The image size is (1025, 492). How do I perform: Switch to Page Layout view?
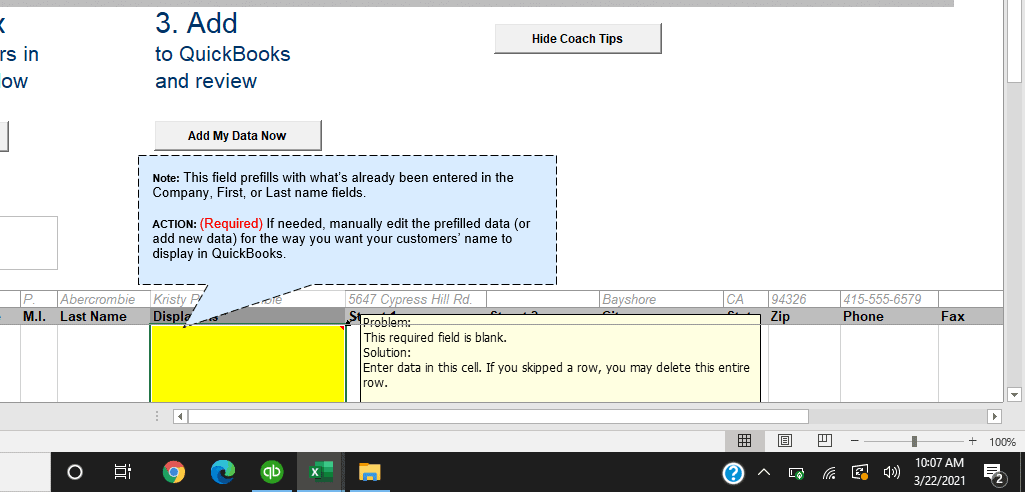tap(785, 441)
